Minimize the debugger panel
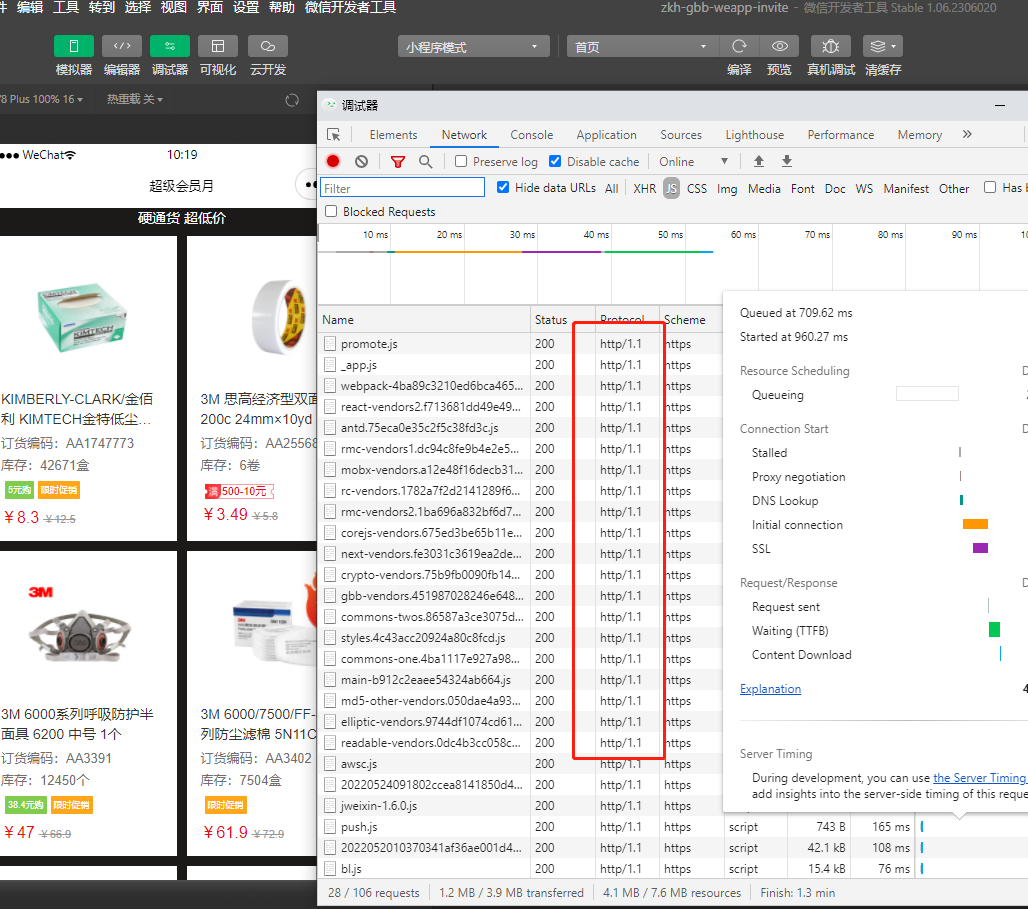Screen dimensions: 1028x909 click(x=1000, y=105)
